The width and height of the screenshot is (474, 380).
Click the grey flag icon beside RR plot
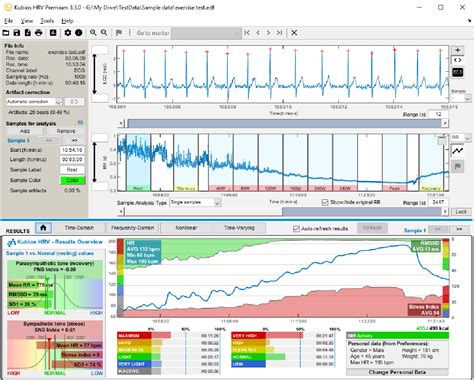(x=458, y=166)
